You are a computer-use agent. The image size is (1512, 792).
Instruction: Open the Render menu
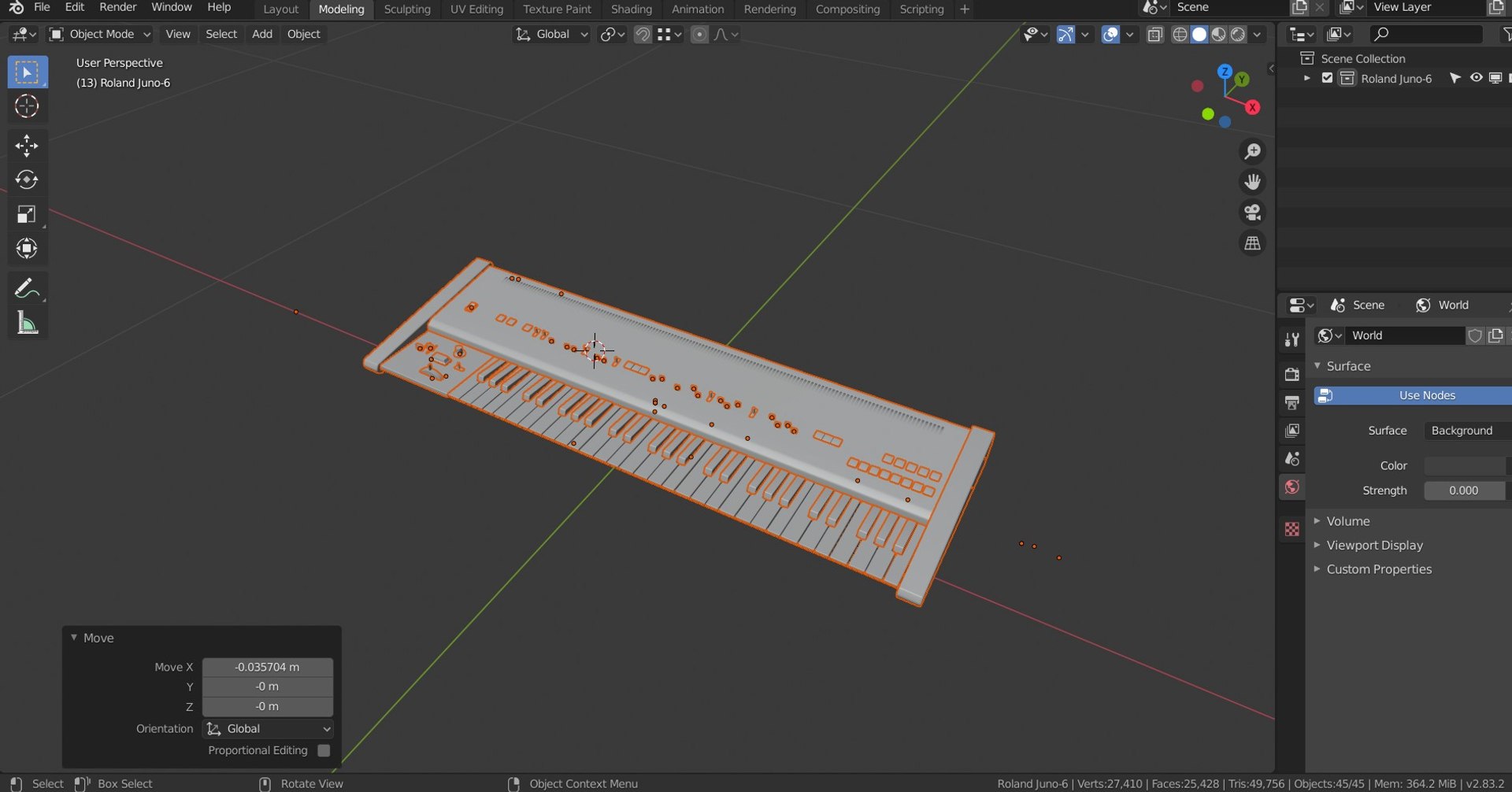[118, 7]
